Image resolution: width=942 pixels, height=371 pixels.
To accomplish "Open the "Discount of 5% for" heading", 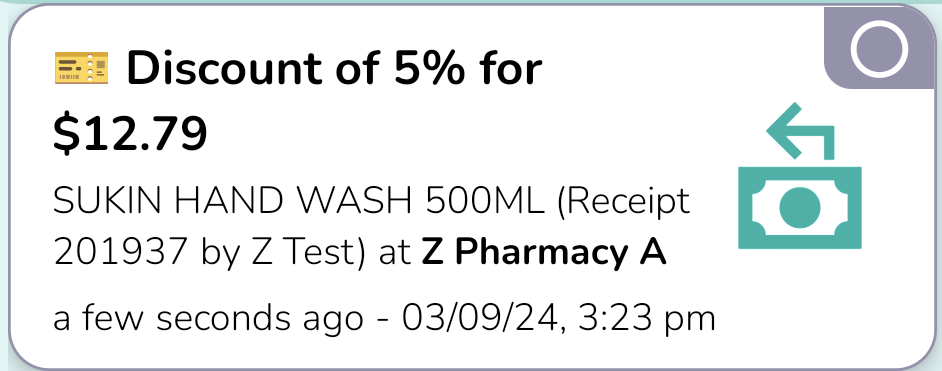I will [335, 68].
